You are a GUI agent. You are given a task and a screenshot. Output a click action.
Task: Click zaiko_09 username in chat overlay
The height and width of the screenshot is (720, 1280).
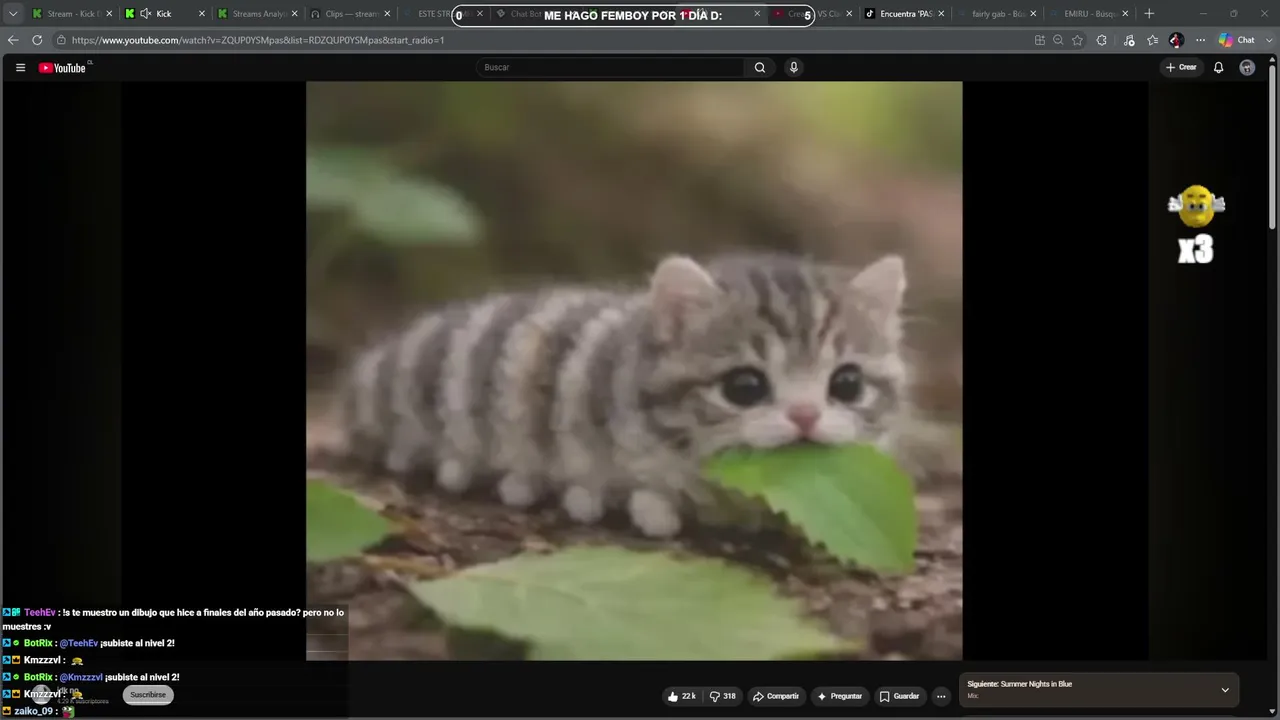tap(32, 712)
